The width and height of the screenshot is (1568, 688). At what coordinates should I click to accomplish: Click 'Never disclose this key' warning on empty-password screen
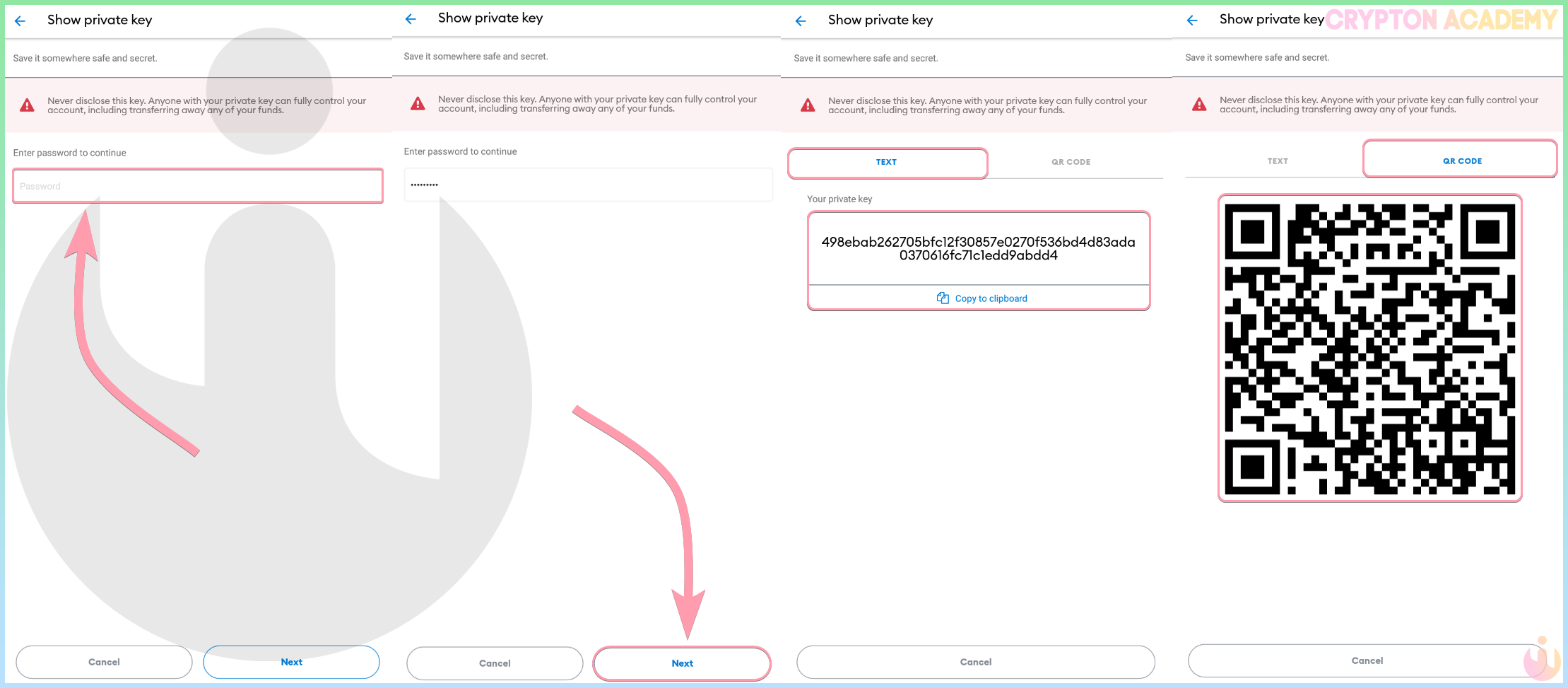[207, 105]
